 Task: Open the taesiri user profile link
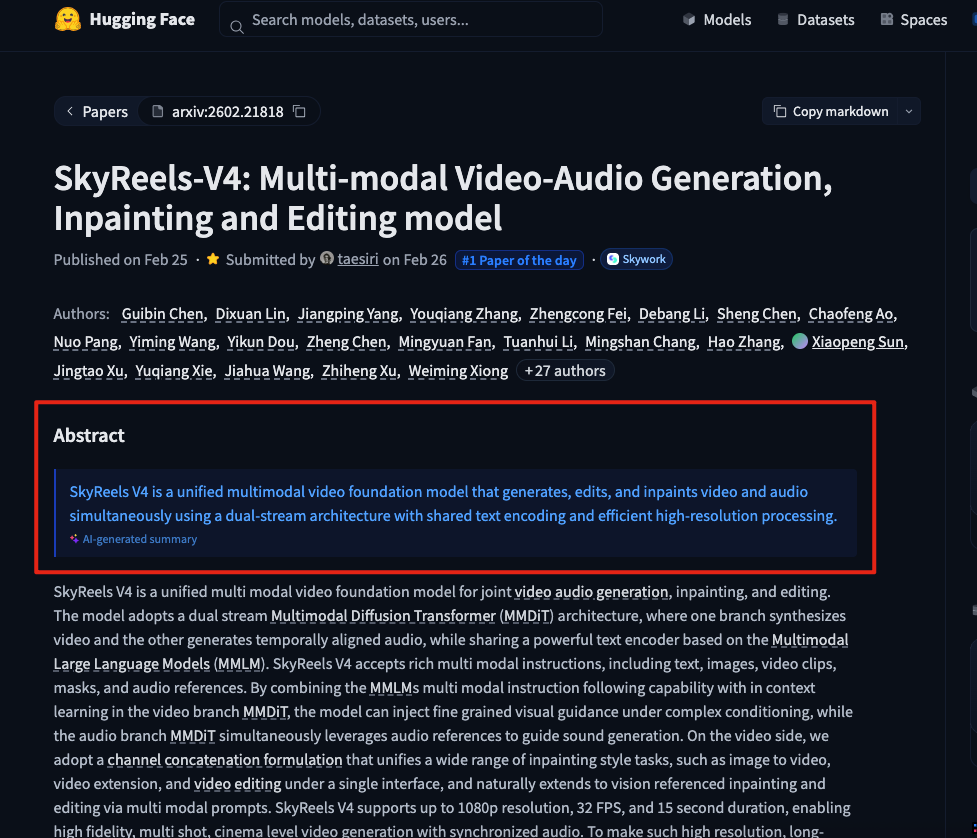pos(357,260)
